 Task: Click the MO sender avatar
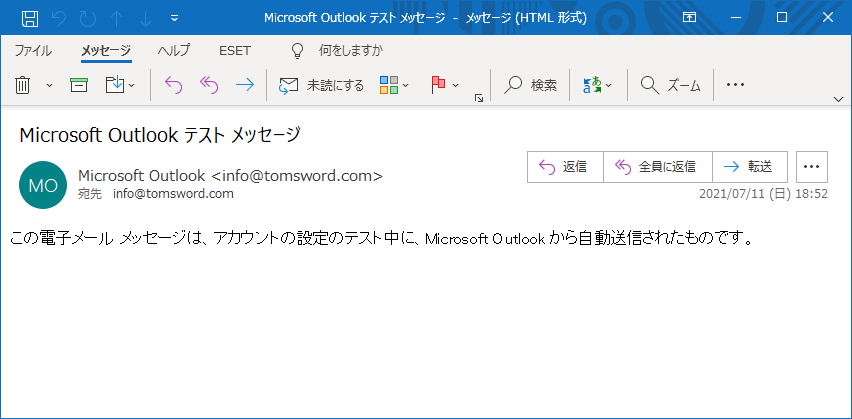coord(43,185)
